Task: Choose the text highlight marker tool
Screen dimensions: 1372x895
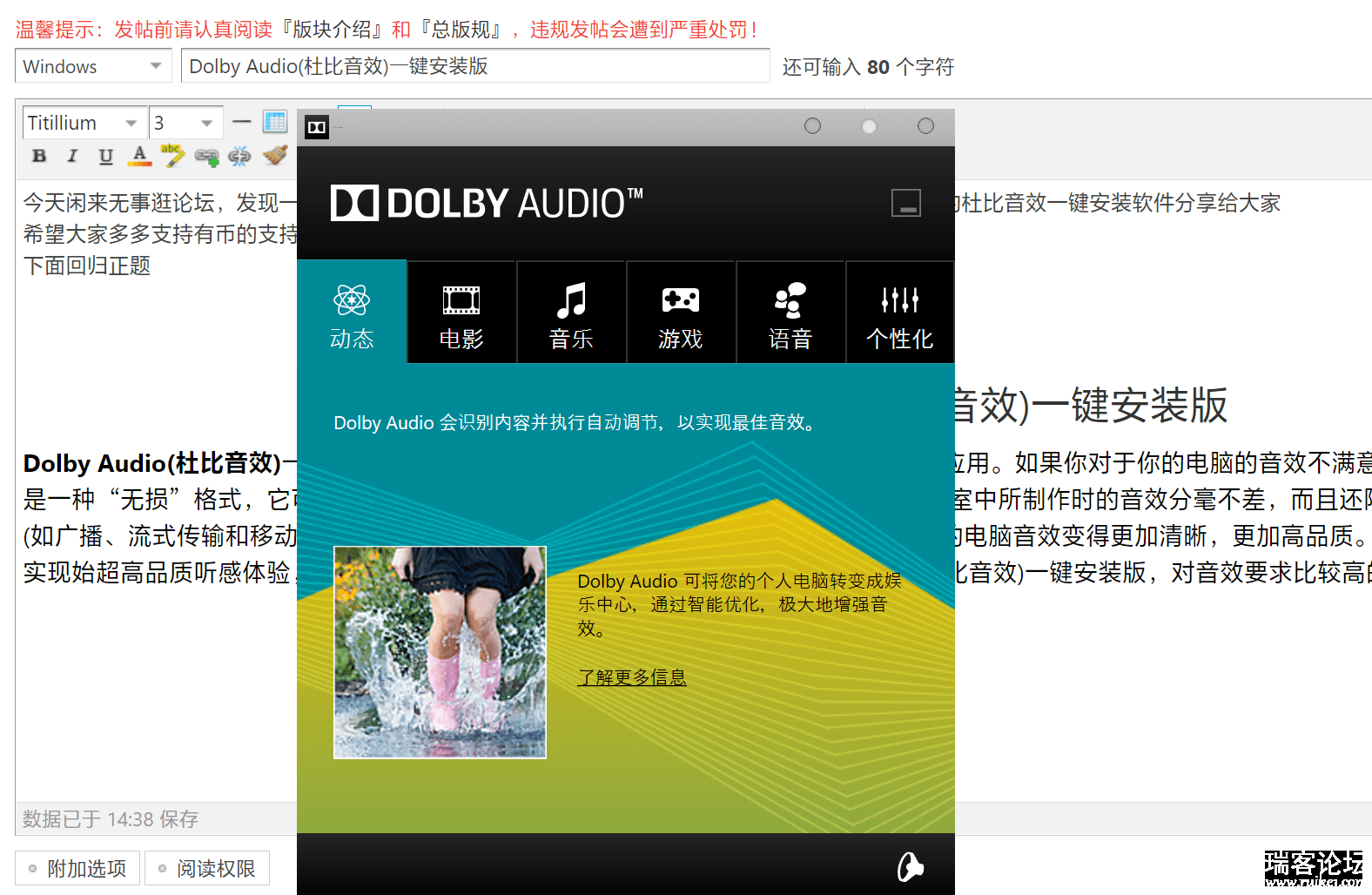Action: [172, 156]
